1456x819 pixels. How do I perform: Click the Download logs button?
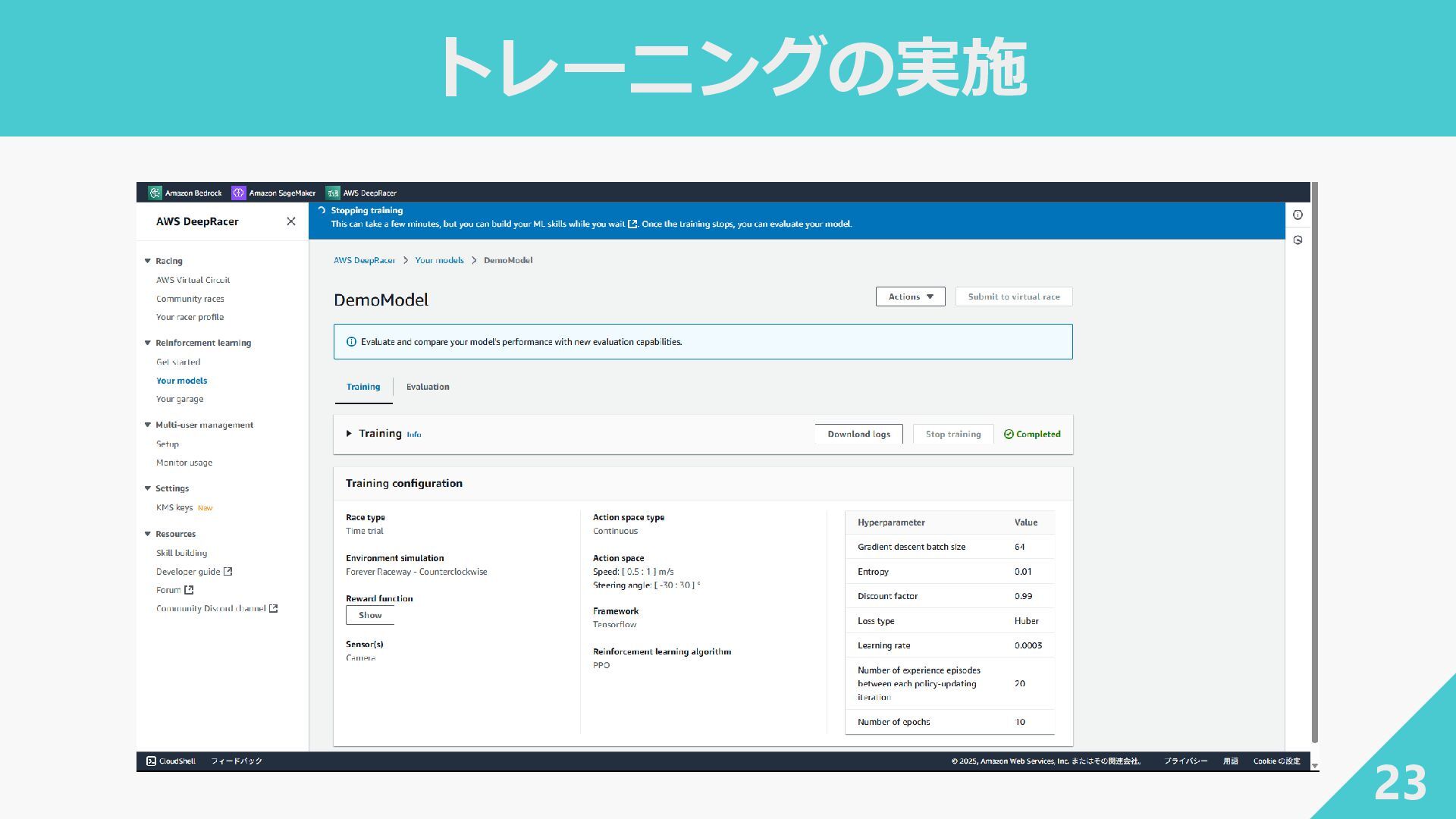click(858, 434)
